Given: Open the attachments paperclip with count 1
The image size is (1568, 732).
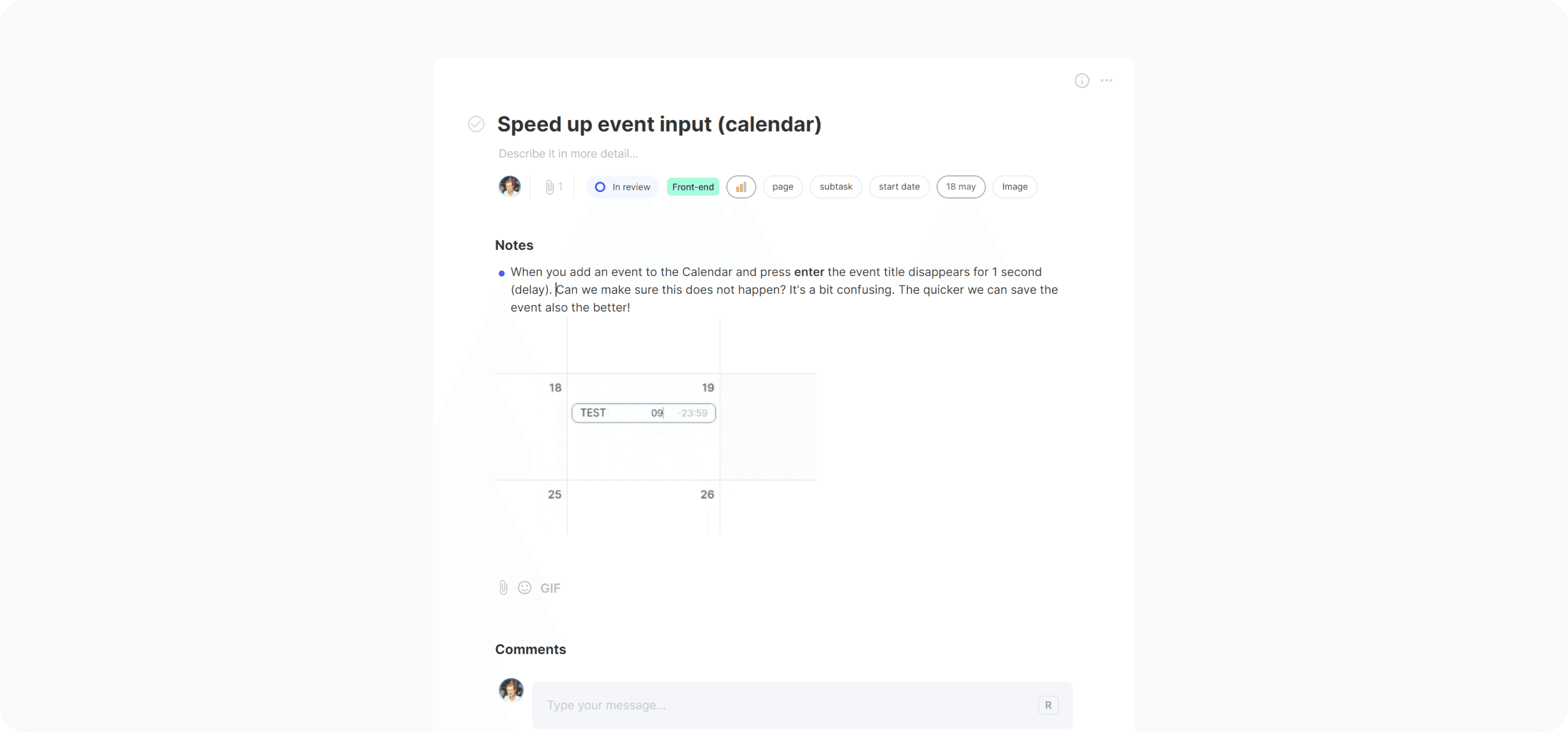Looking at the screenshot, I should [x=553, y=187].
